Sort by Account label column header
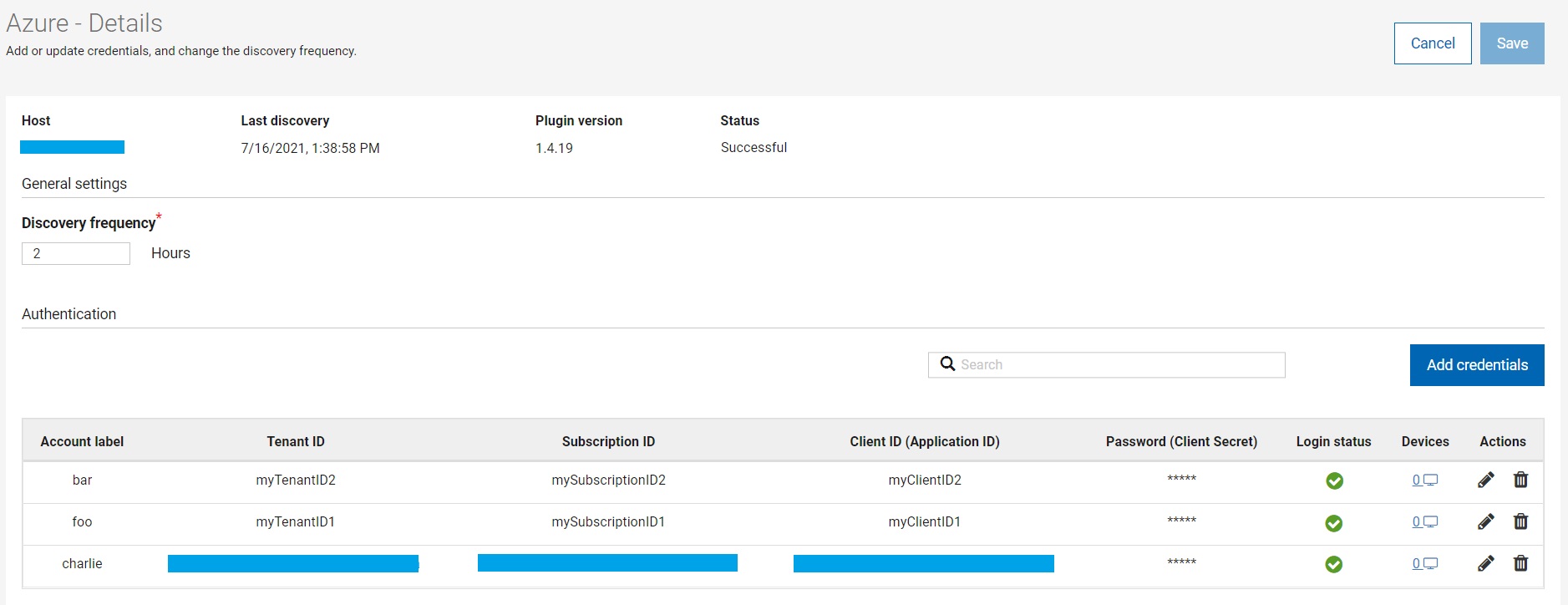 tap(82, 442)
